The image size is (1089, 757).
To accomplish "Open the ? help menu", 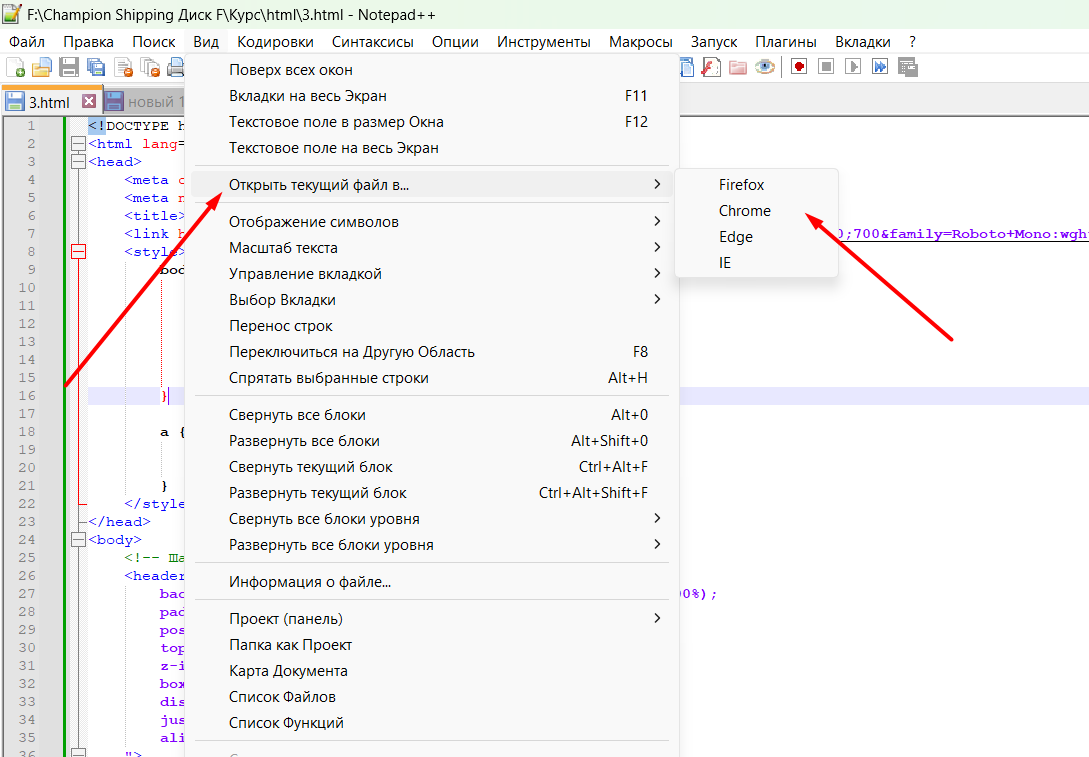I will tap(912, 42).
